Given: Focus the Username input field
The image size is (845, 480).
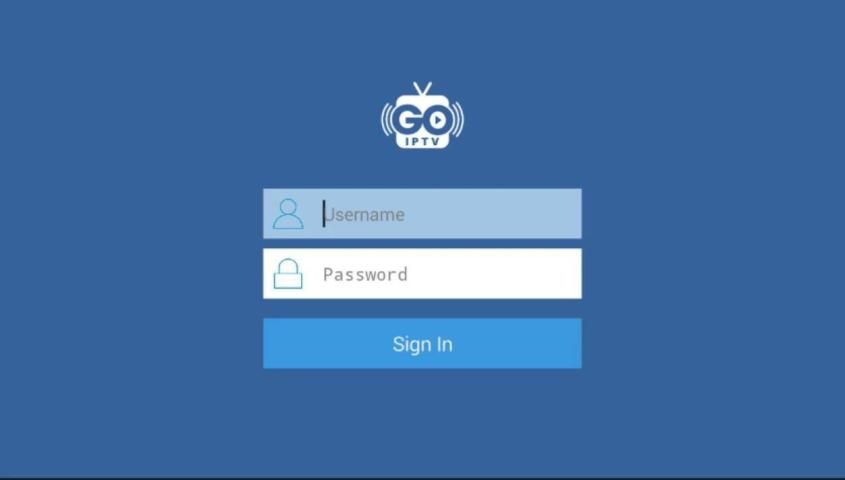Looking at the screenshot, I should [422, 213].
